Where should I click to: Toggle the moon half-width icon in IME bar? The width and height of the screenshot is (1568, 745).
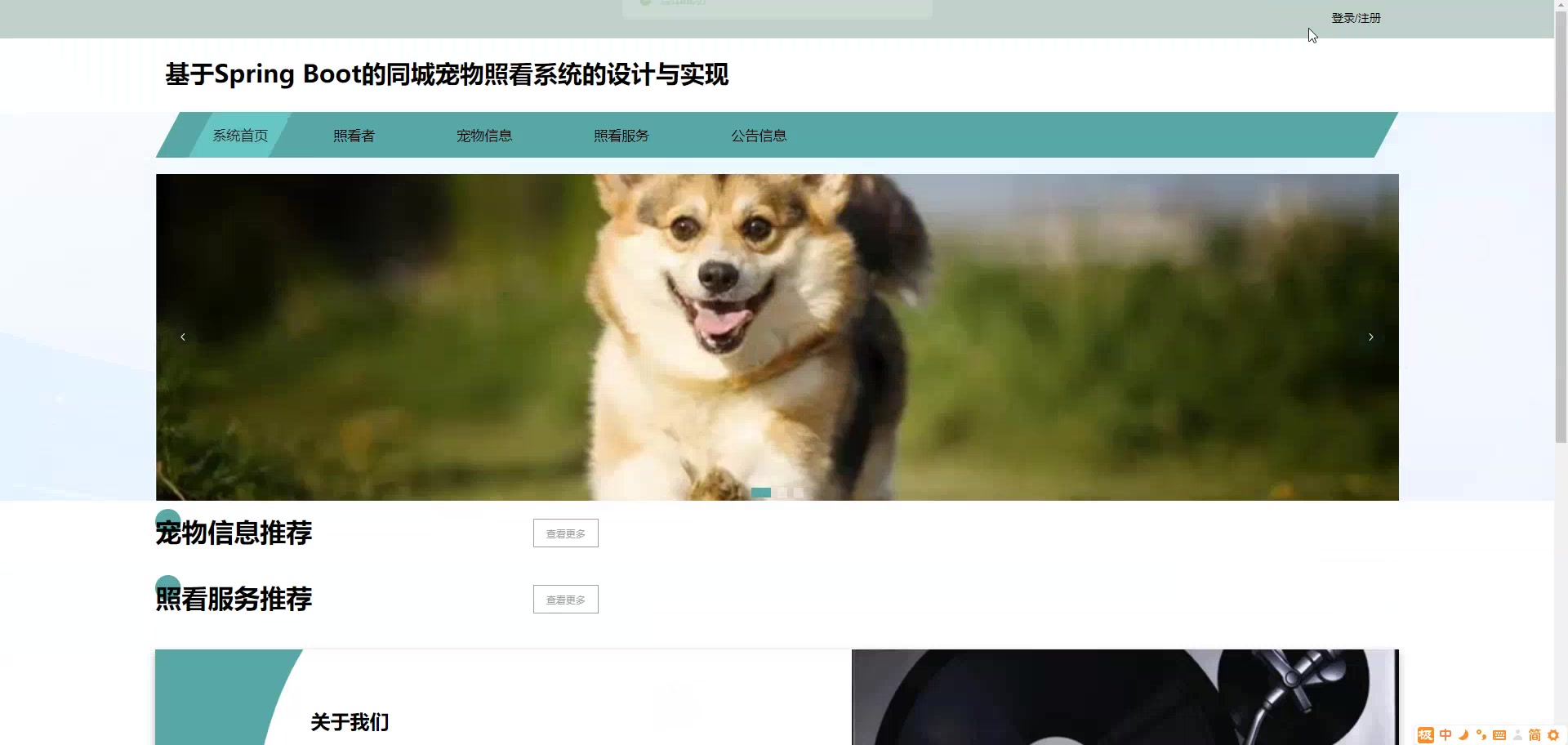click(x=1463, y=735)
